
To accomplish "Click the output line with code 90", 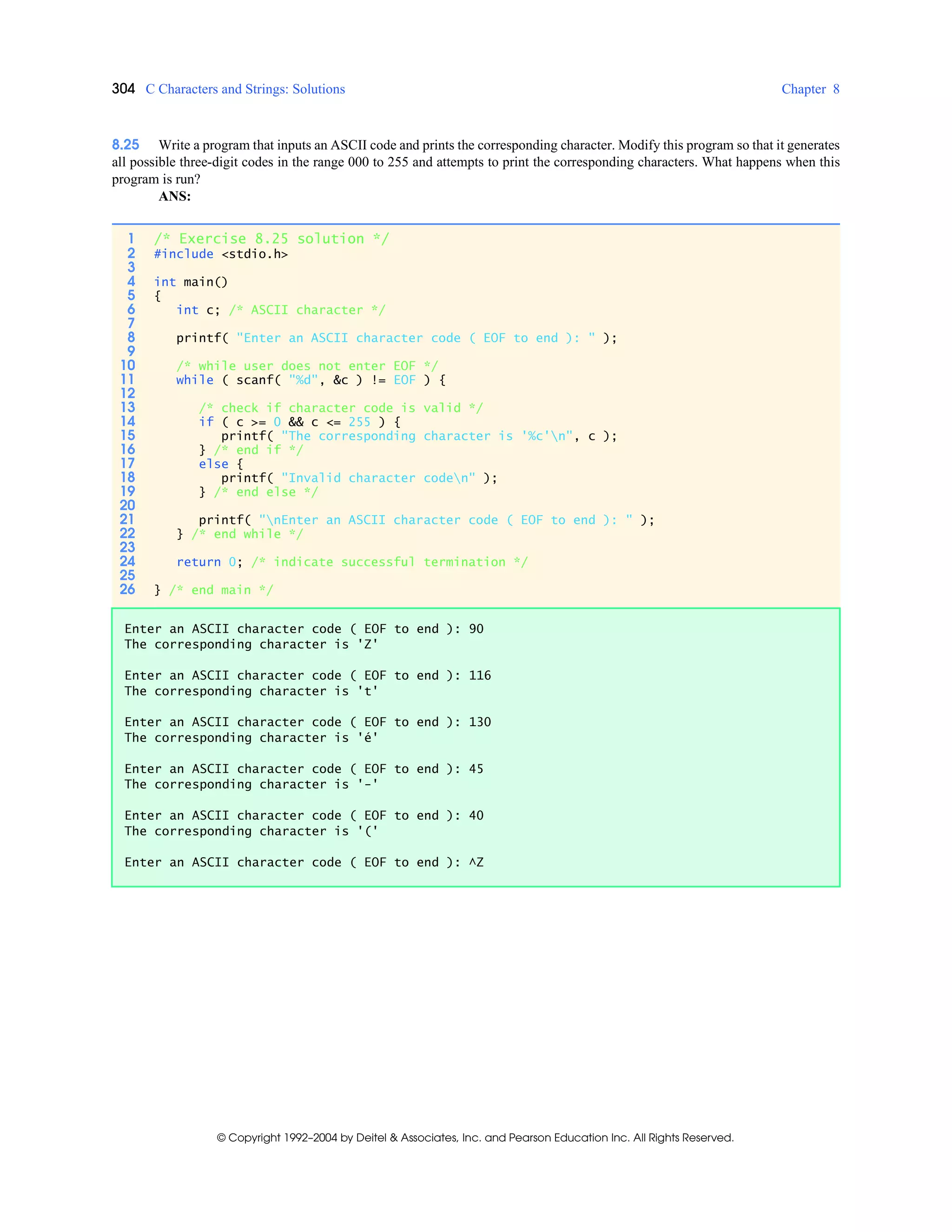I will tap(304, 629).
